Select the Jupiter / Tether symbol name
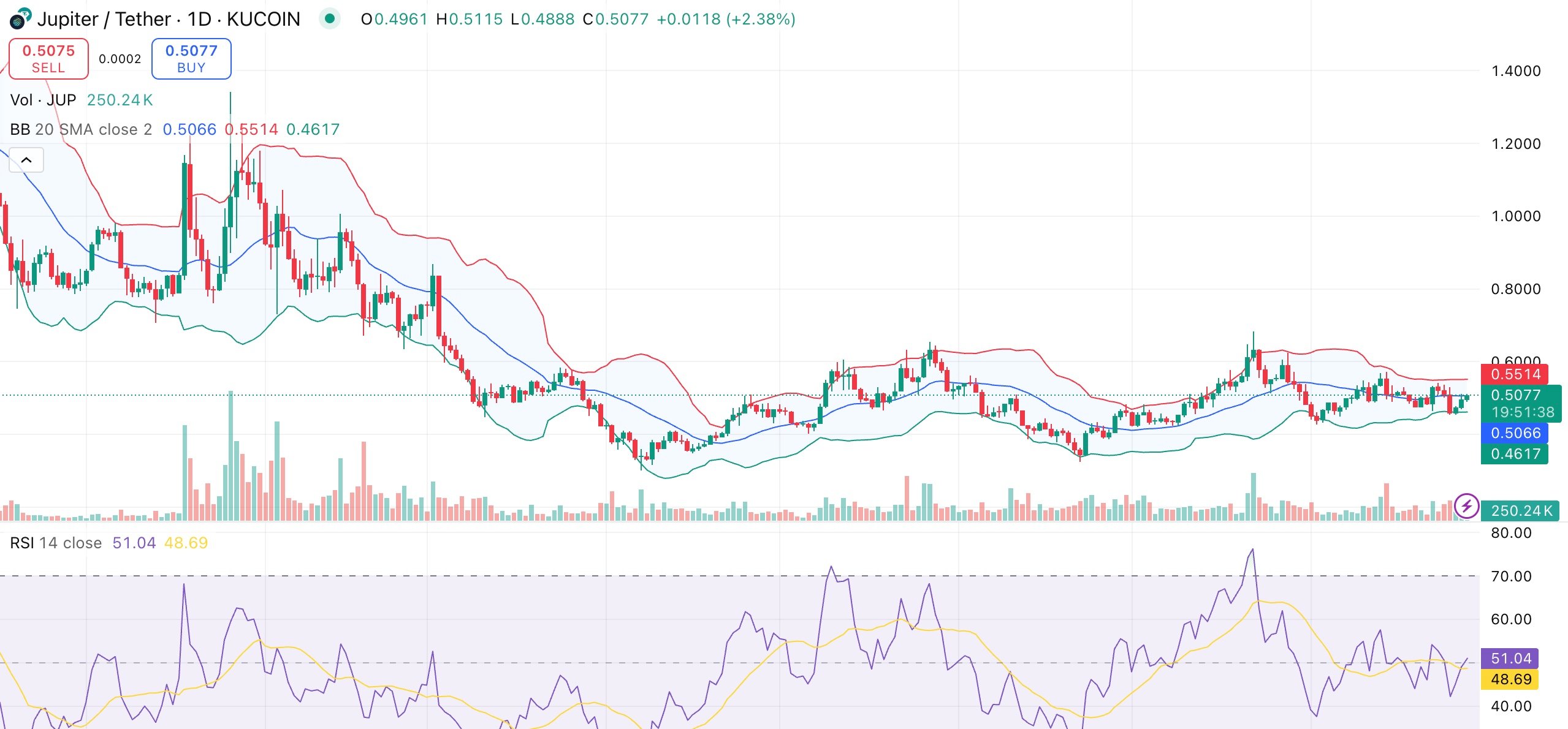 pos(103,19)
